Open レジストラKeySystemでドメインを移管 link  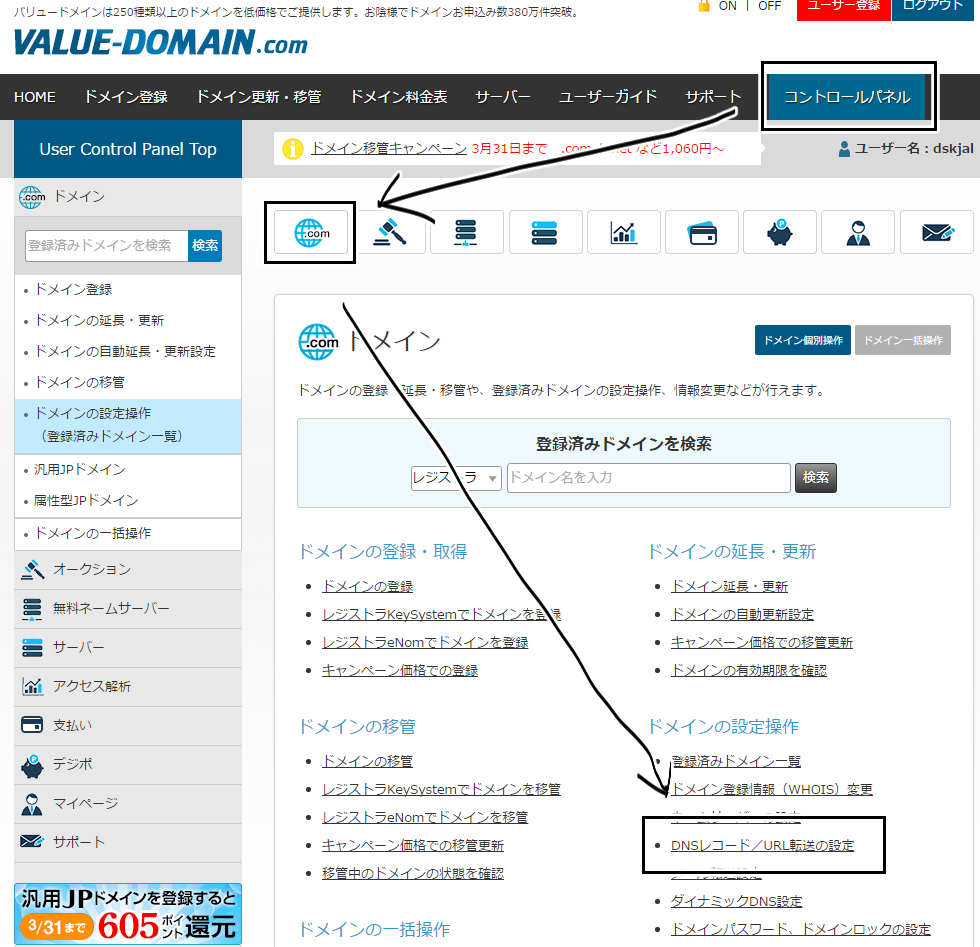tap(441, 789)
